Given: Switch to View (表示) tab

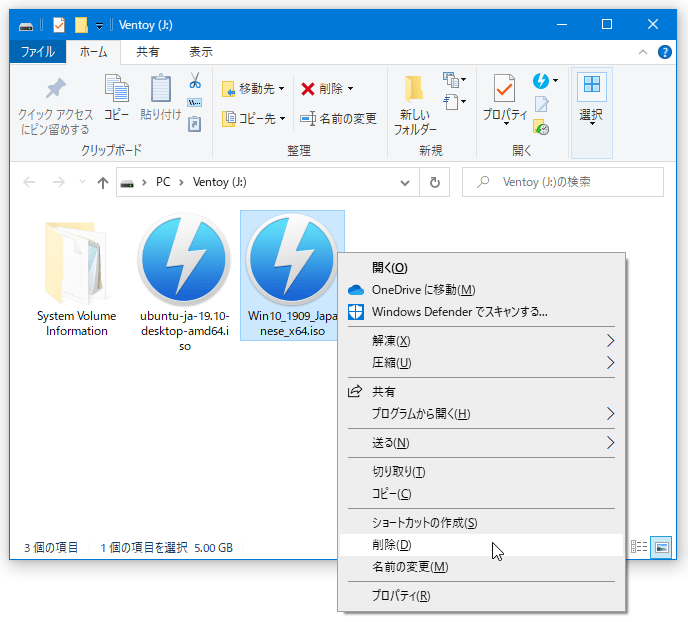Looking at the screenshot, I should 201,52.
